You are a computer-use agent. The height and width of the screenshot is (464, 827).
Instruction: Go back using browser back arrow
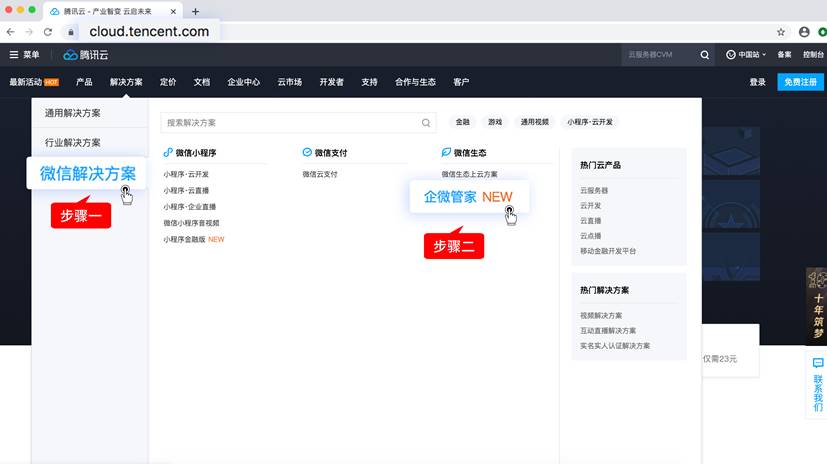(x=10, y=32)
